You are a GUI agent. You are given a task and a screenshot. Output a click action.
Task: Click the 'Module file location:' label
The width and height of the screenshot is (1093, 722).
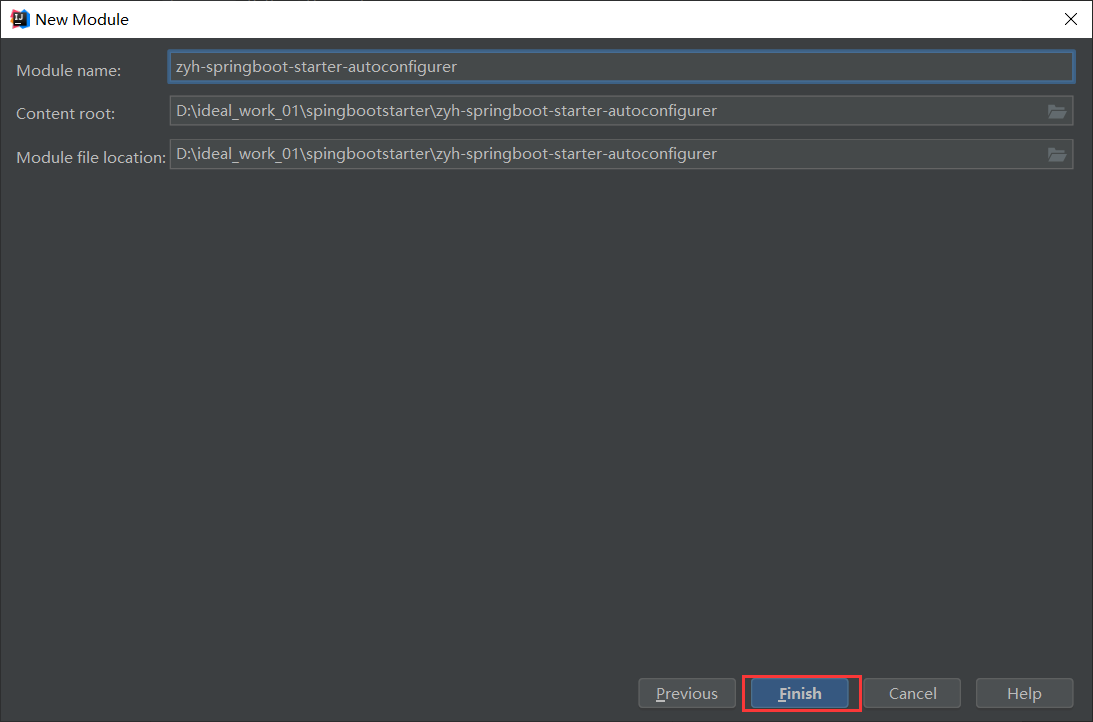point(91,157)
